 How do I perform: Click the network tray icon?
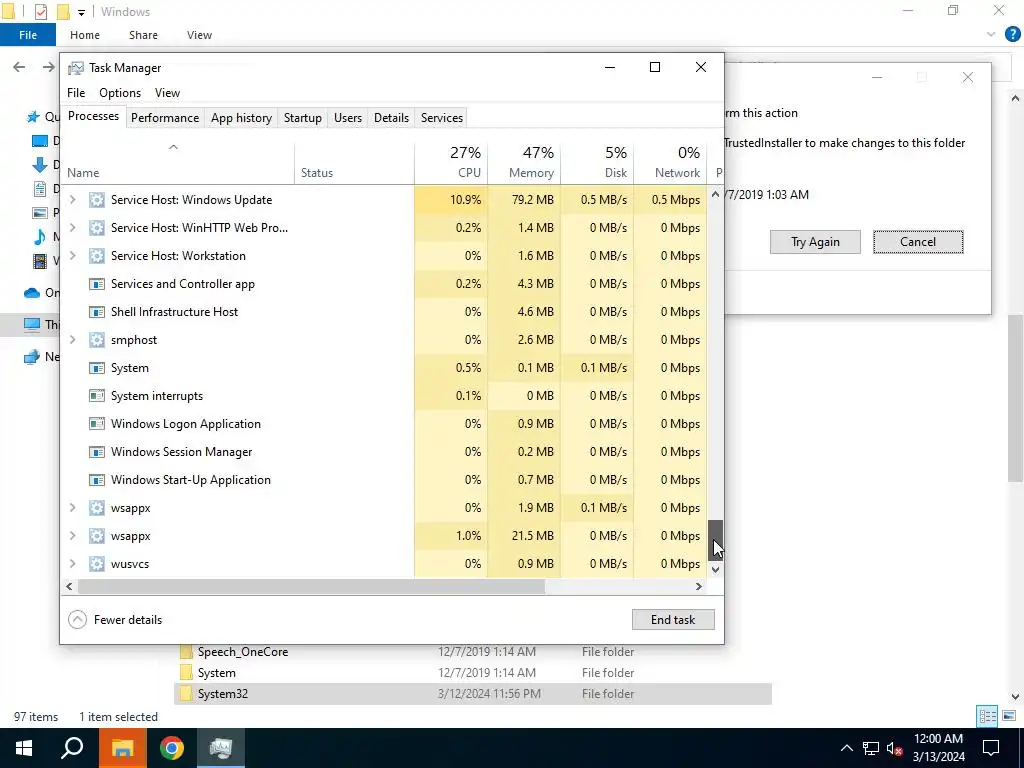click(x=871, y=748)
